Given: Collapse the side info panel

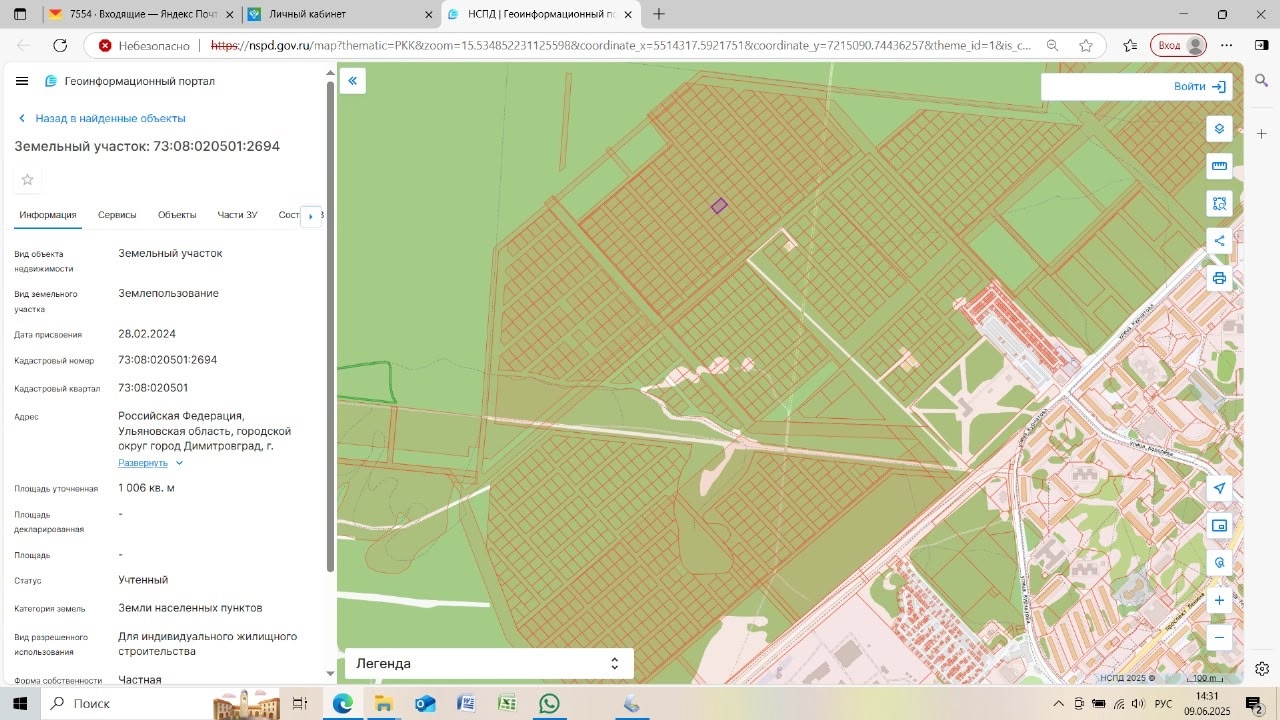Looking at the screenshot, I should tap(352, 81).
